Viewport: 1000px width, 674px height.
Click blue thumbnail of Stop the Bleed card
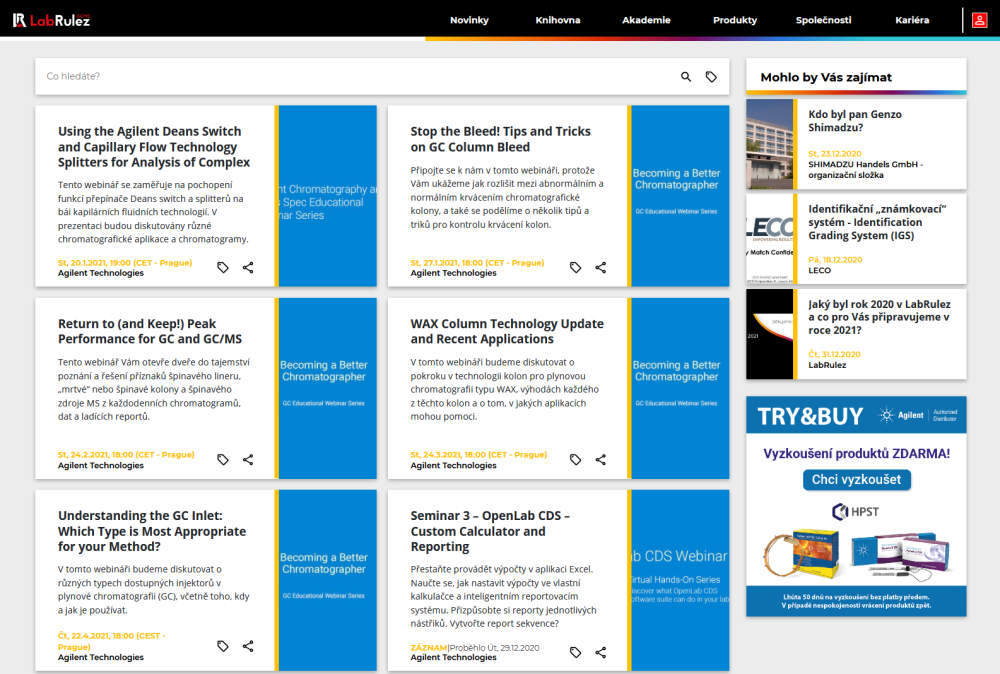pos(680,196)
